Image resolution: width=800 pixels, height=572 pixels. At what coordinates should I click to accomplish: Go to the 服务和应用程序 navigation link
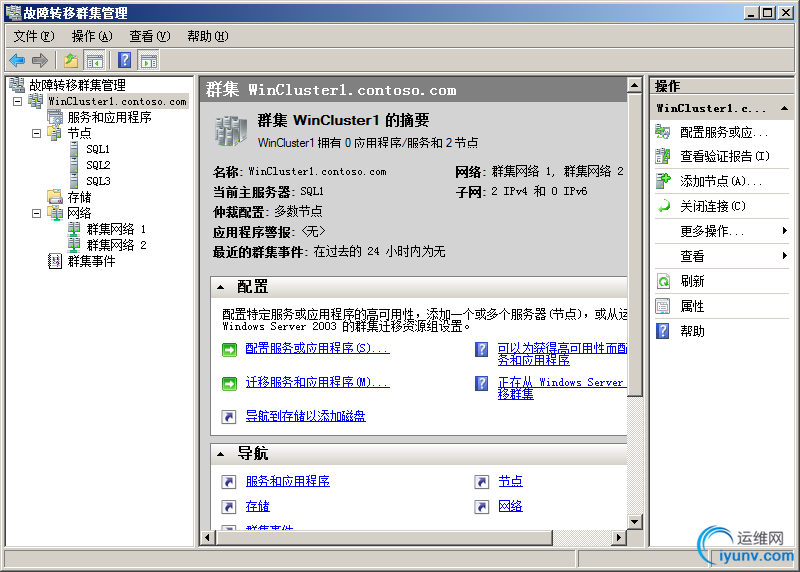tap(288, 481)
